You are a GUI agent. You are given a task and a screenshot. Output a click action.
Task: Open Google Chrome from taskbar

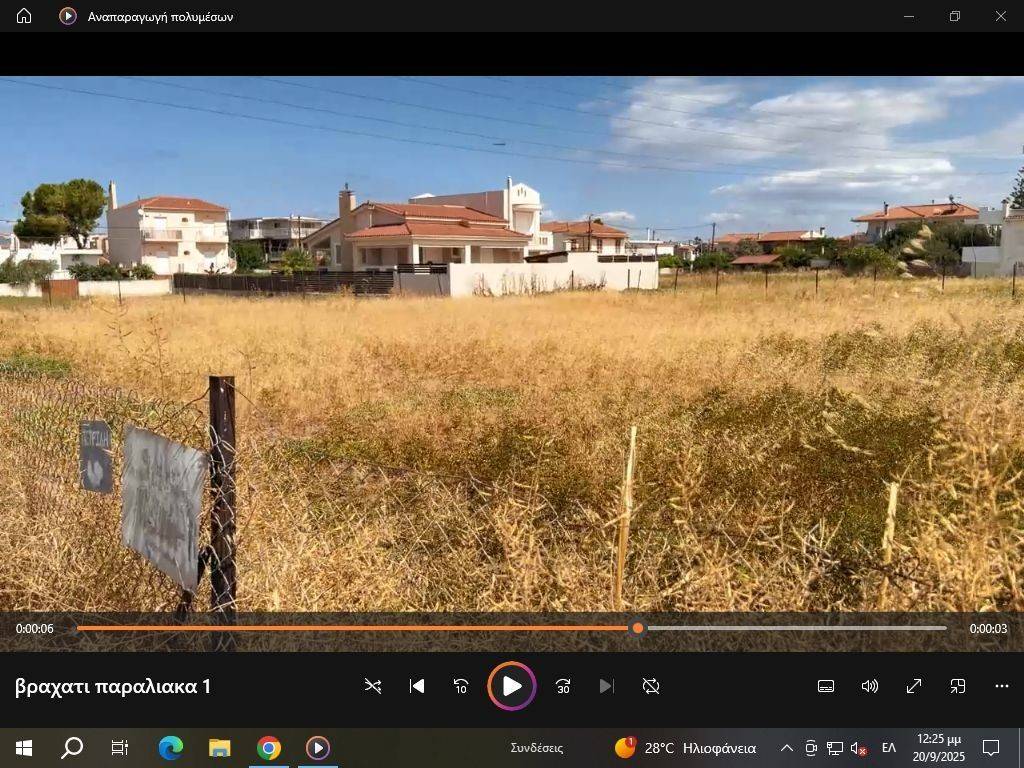(x=268, y=748)
